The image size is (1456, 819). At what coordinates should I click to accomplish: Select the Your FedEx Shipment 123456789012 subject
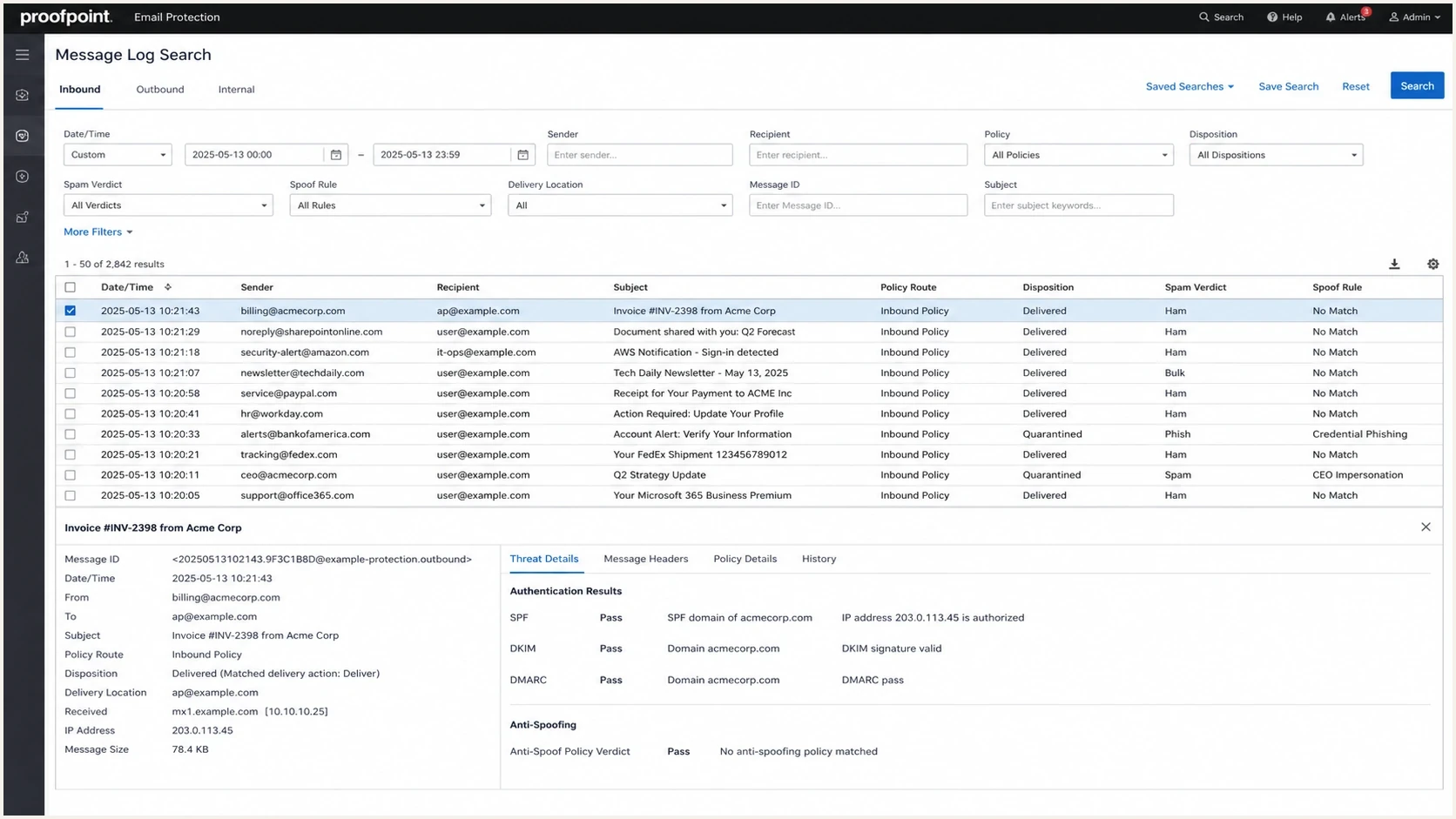coord(700,454)
